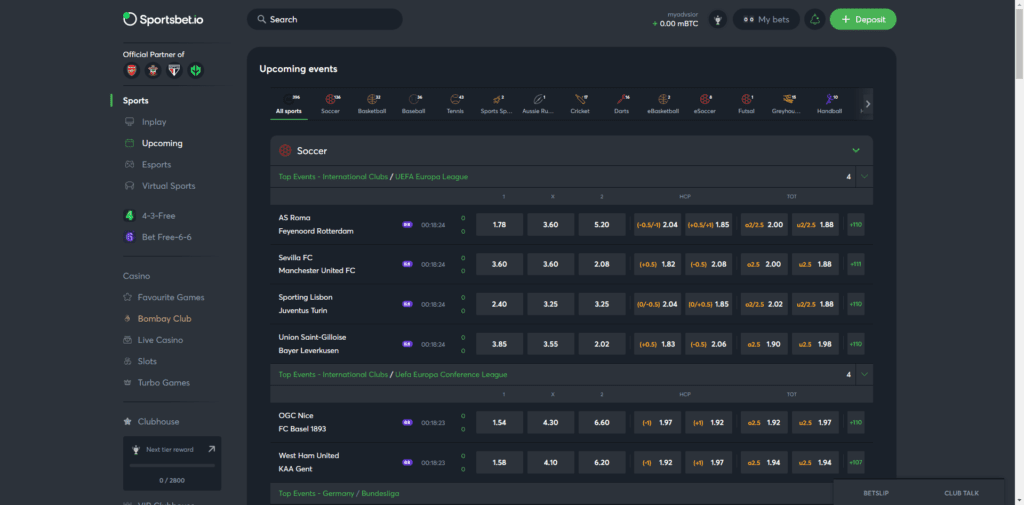Open Slots

click(147, 361)
